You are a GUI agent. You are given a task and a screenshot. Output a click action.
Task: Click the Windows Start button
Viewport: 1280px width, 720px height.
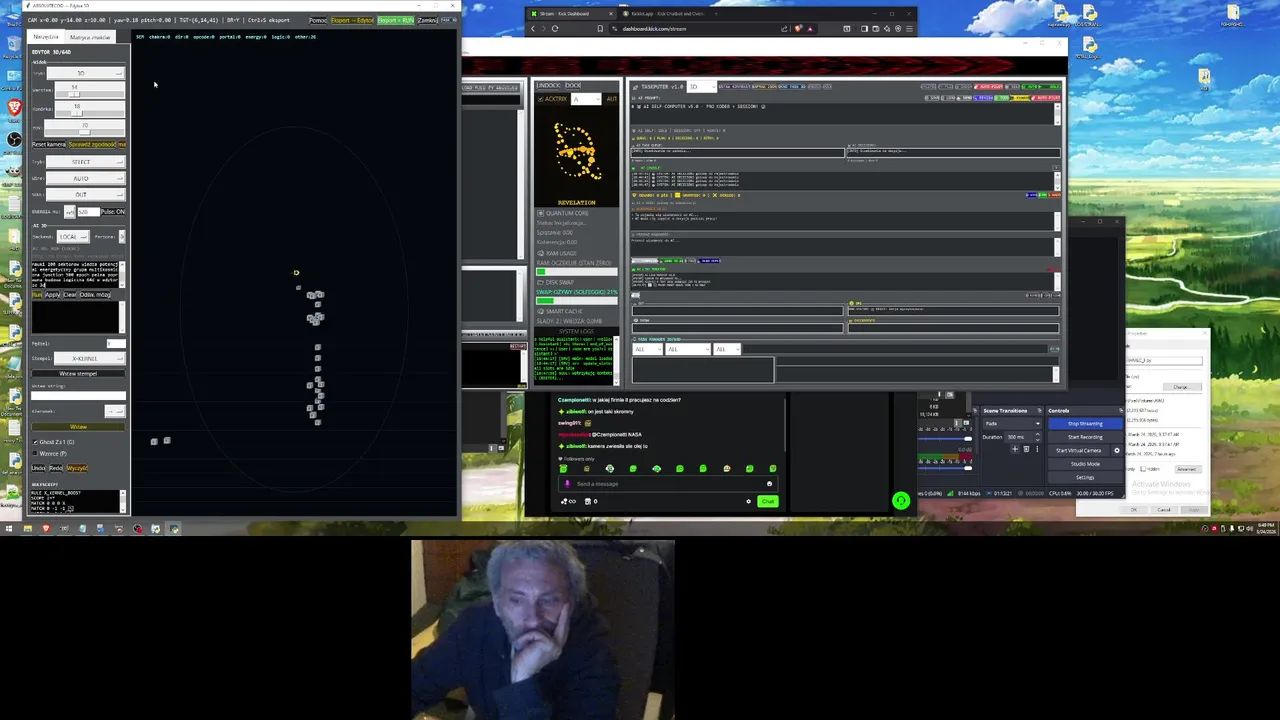pos(9,528)
